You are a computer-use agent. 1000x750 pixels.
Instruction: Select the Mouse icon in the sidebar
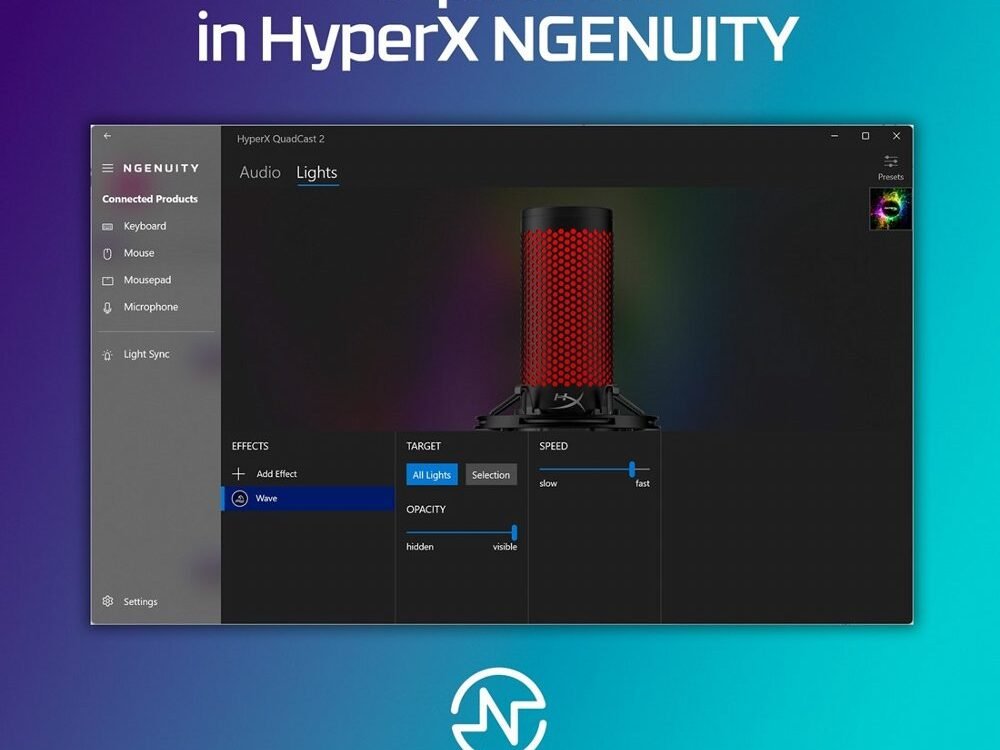tap(108, 254)
